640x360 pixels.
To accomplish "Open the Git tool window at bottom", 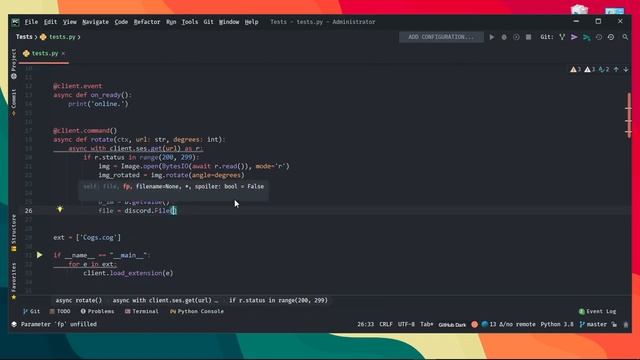I will click(x=31, y=311).
